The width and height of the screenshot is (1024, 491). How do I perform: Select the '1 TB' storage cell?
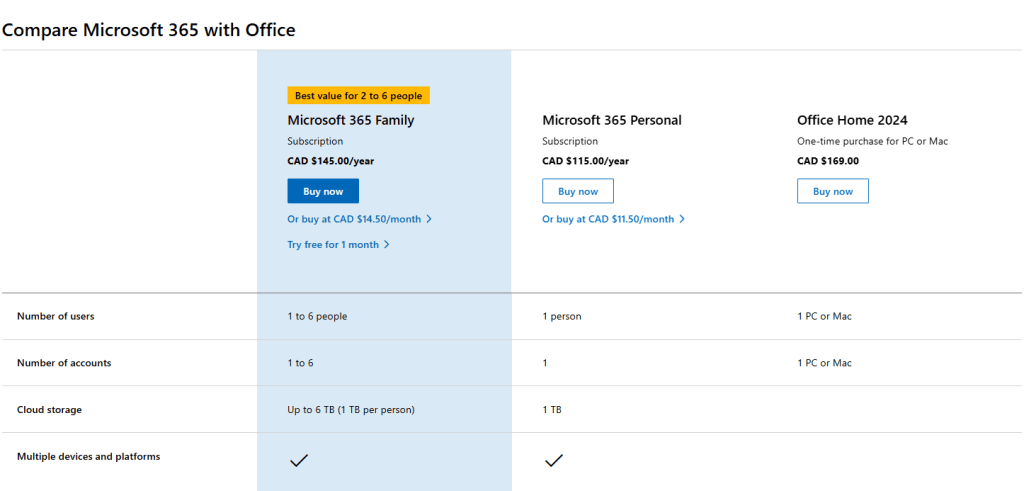click(x=552, y=410)
